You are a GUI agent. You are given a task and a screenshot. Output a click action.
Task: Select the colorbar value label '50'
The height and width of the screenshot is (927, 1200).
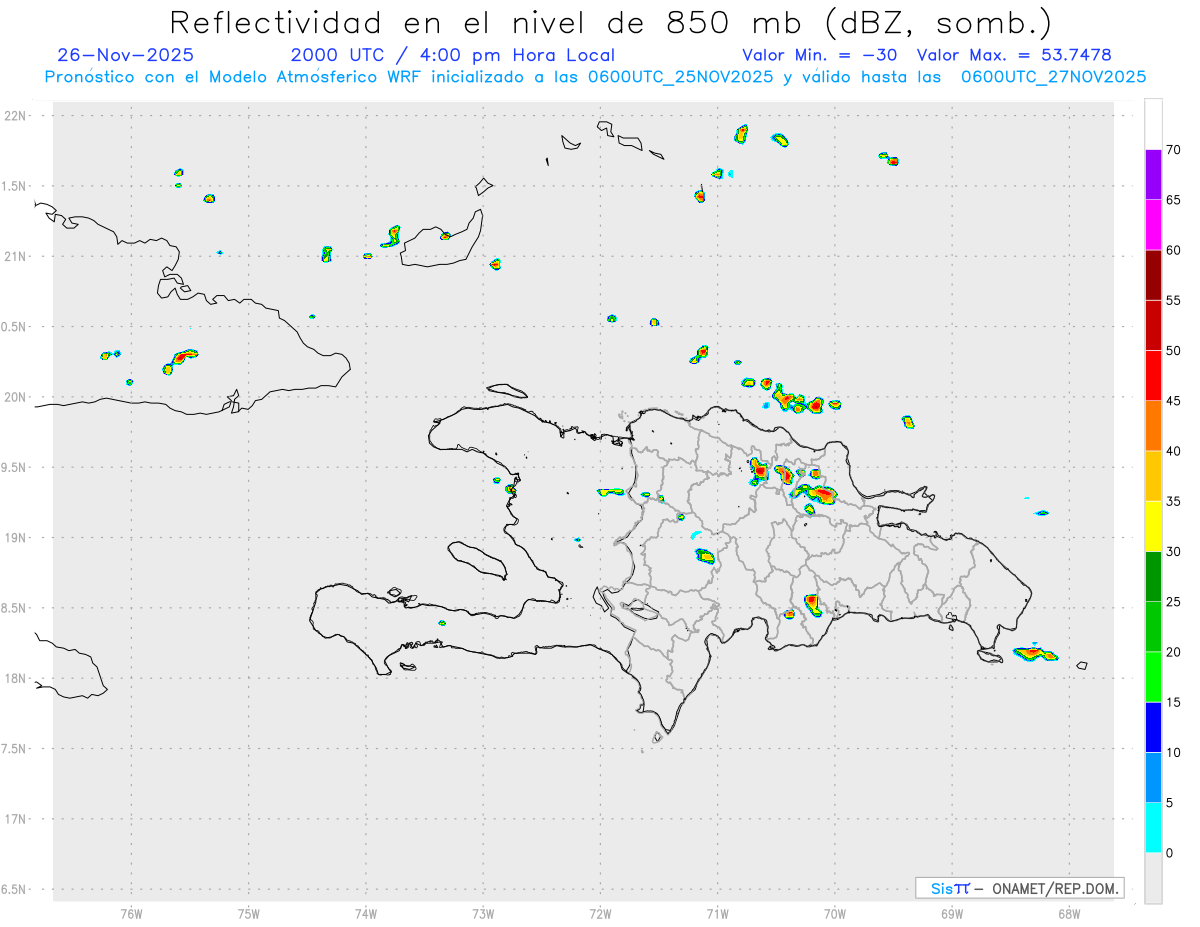(x=1173, y=351)
